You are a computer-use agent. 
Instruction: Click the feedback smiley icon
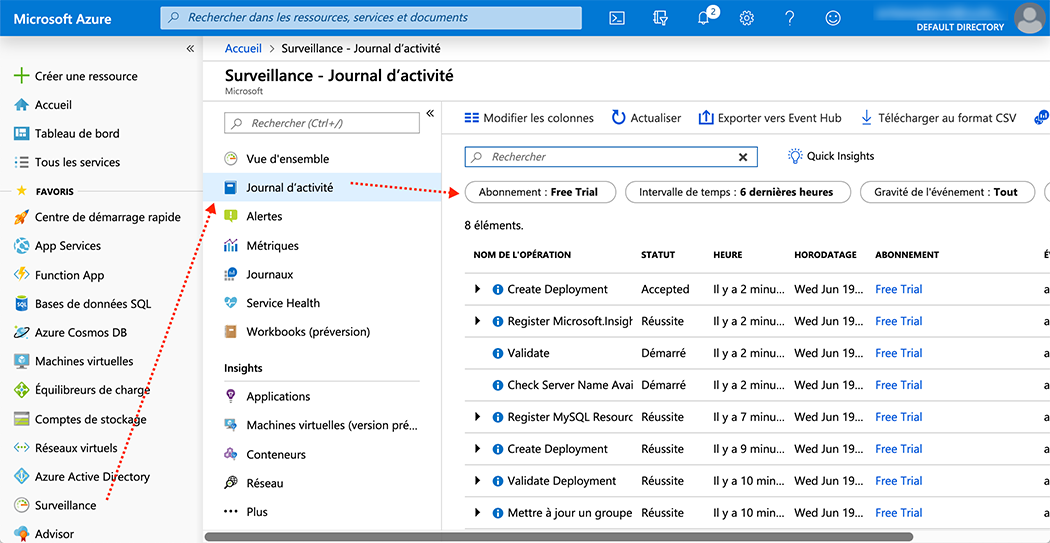click(x=832, y=19)
